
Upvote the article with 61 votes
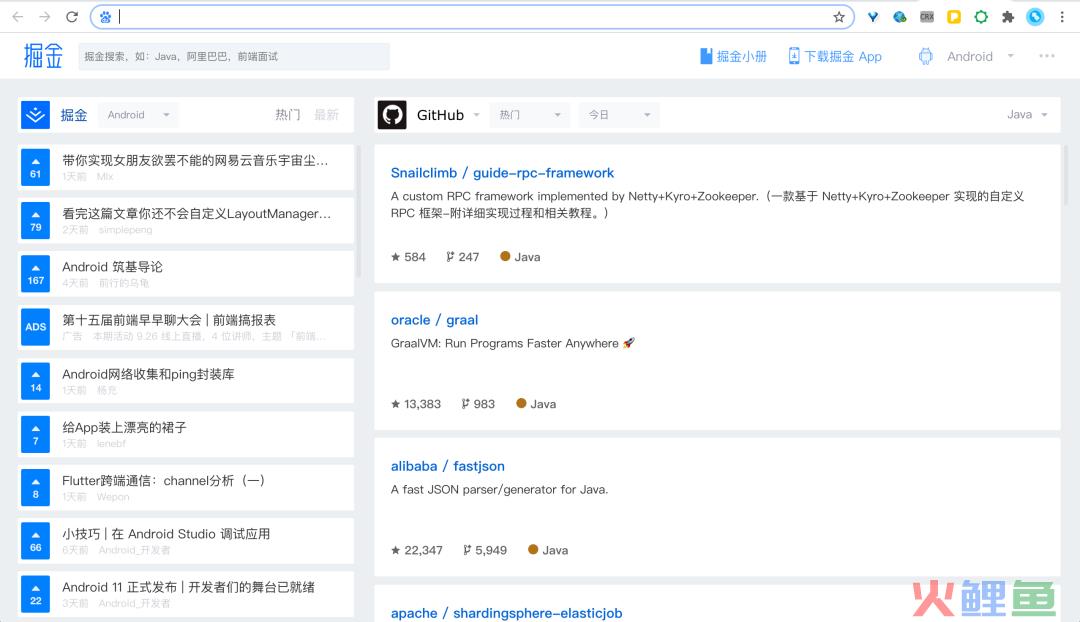pyautogui.click(x=35, y=167)
